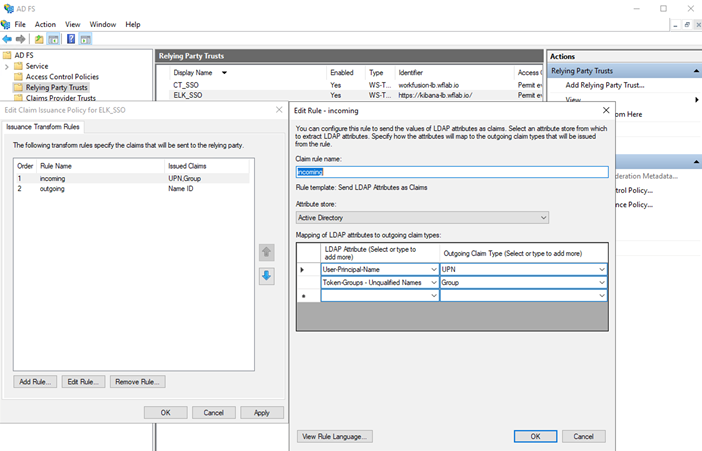
Task: Open empty outgoing claim type dropdown
Action: point(602,296)
